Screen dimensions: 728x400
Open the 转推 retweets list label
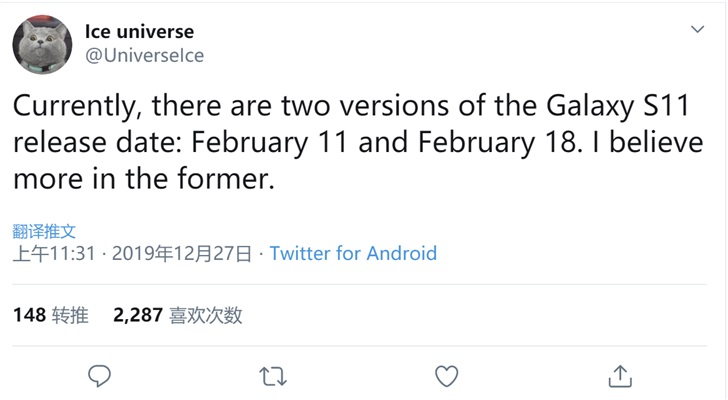click(x=70, y=316)
